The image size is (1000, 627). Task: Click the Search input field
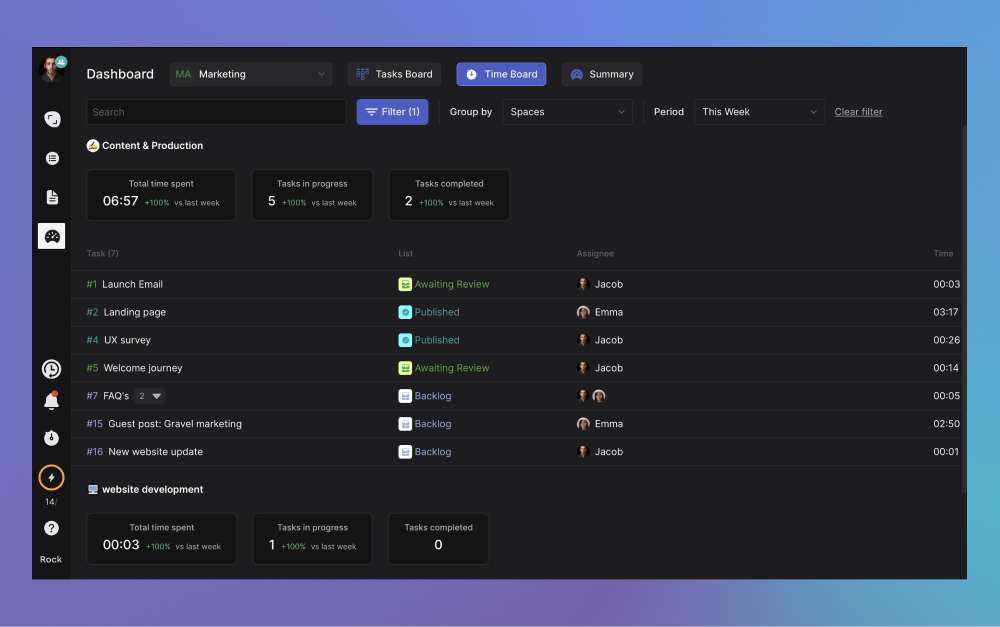(x=216, y=112)
